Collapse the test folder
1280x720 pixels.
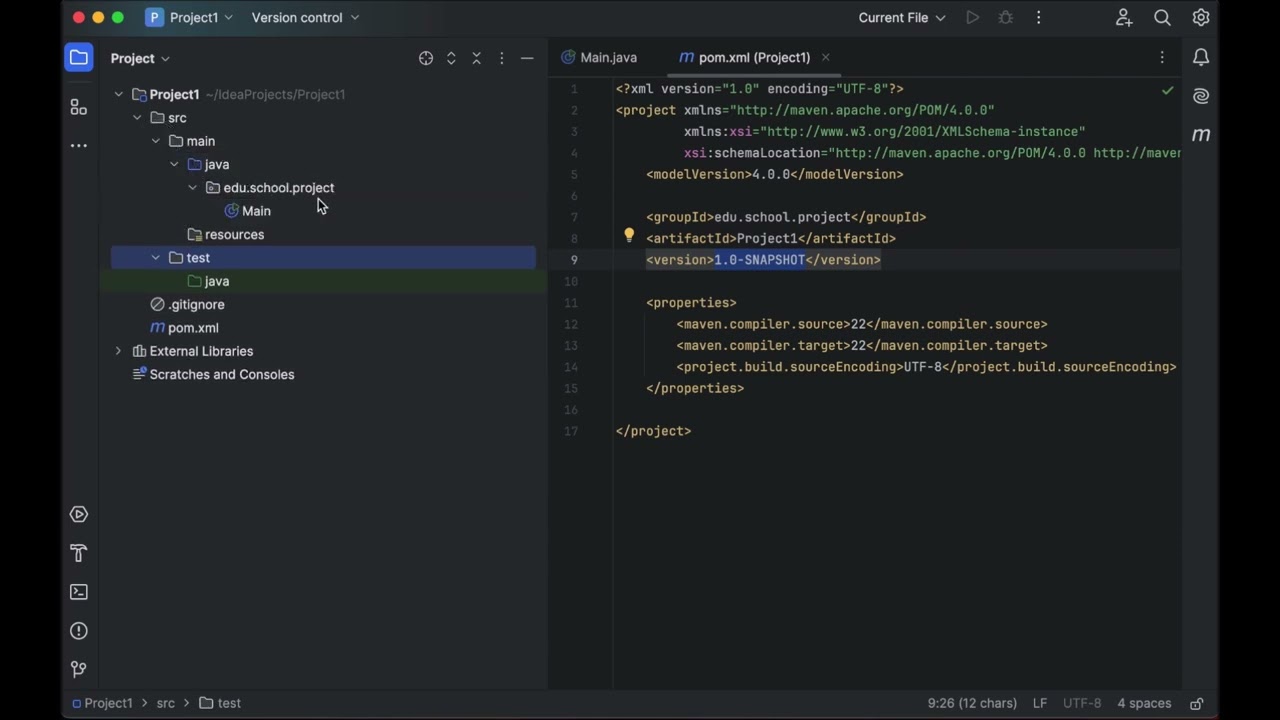point(156,258)
